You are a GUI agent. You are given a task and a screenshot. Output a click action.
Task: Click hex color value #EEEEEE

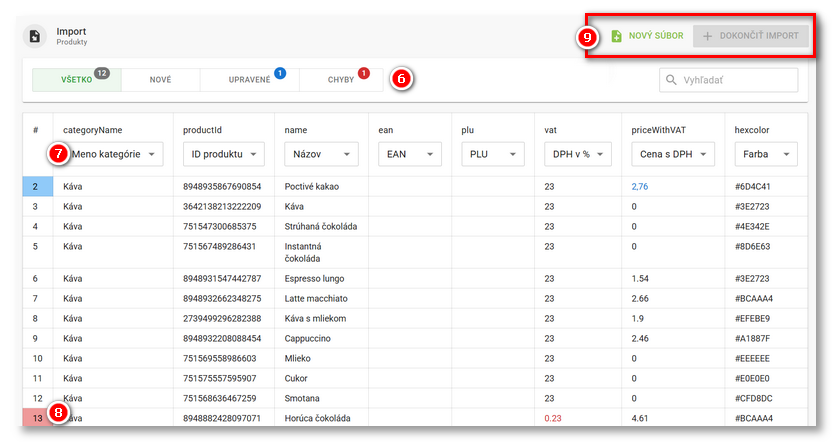coord(752,358)
